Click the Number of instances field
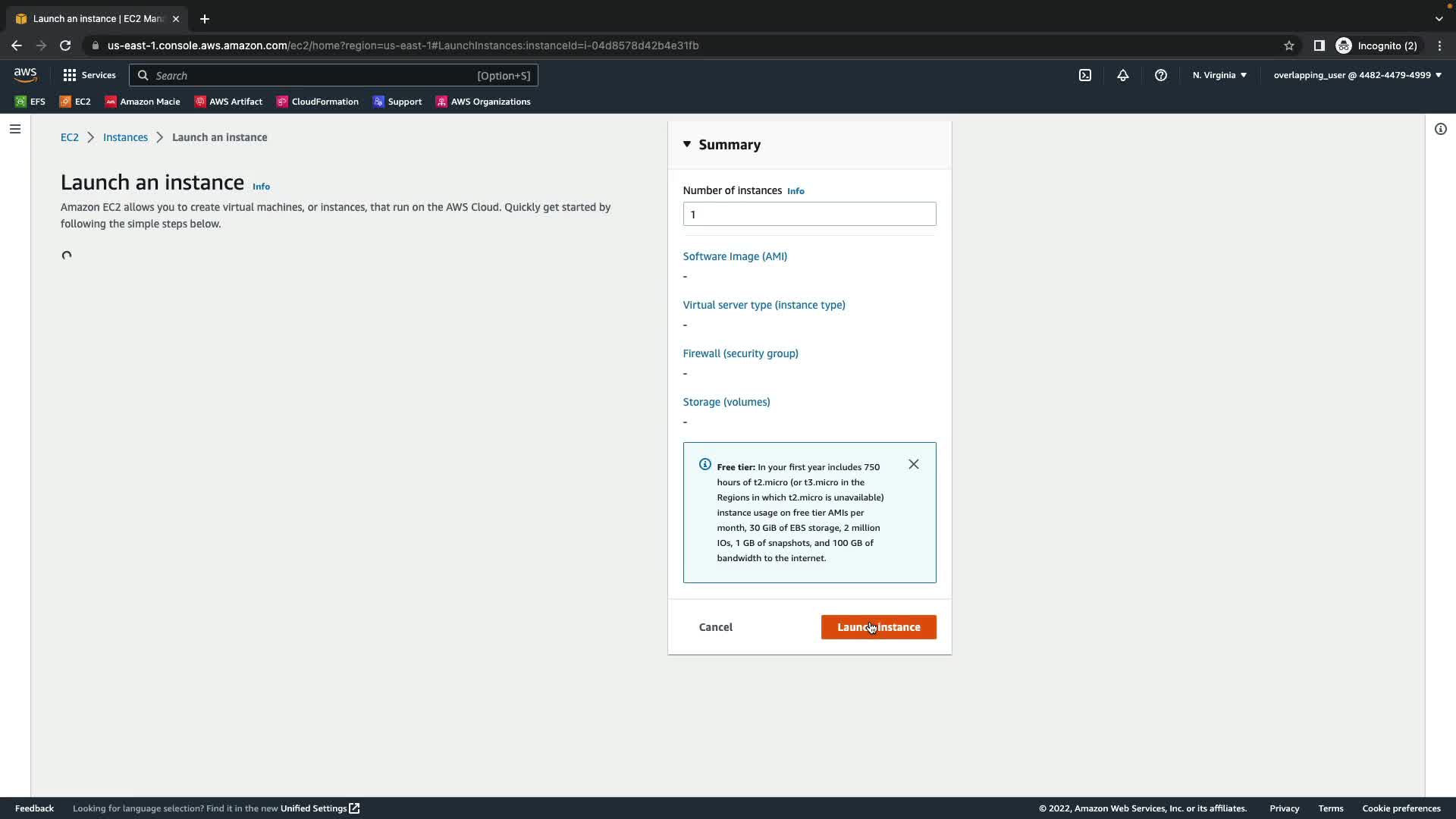1456x819 pixels. [x=809, y=214]
